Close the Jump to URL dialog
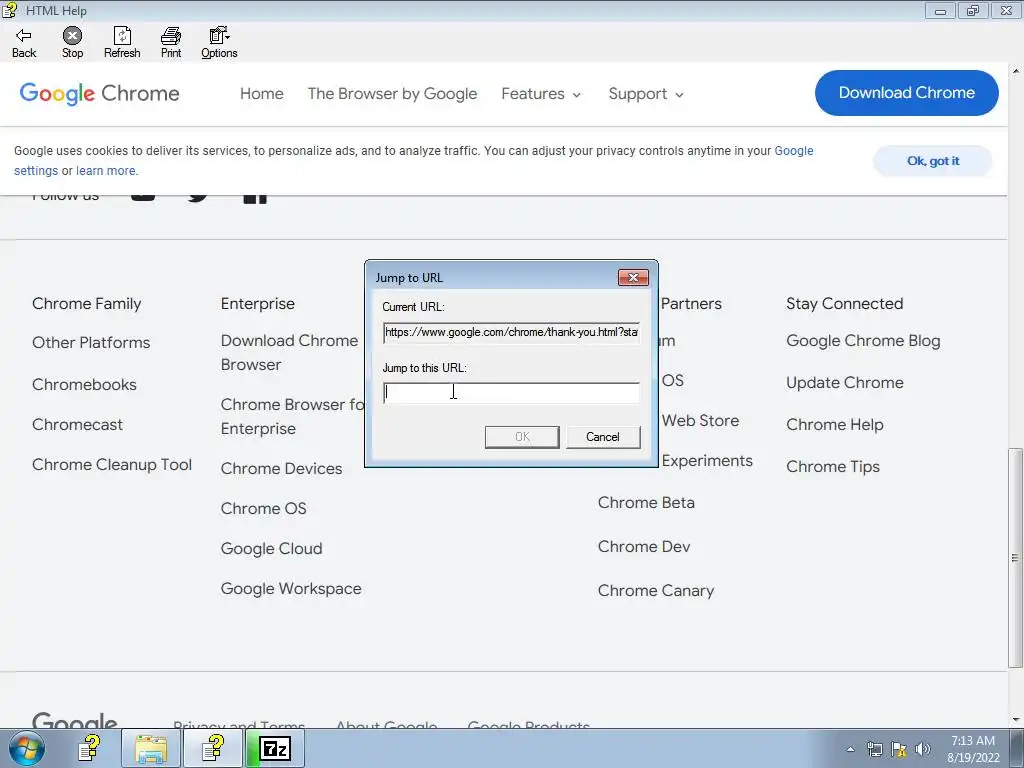The width and height of the screenshot is (1024, 768). [633, 278]
